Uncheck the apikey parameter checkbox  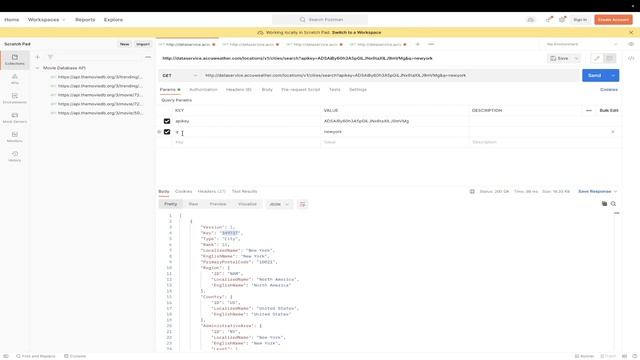[167, 121]
